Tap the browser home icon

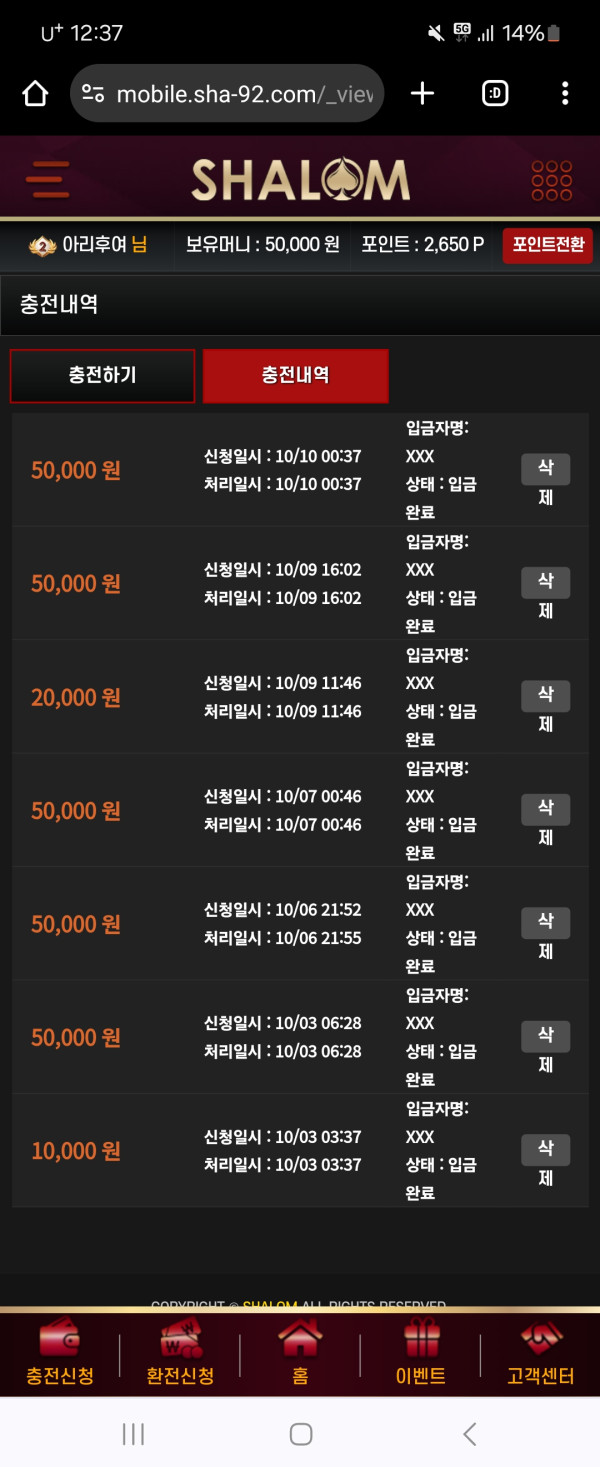[35, 94]
